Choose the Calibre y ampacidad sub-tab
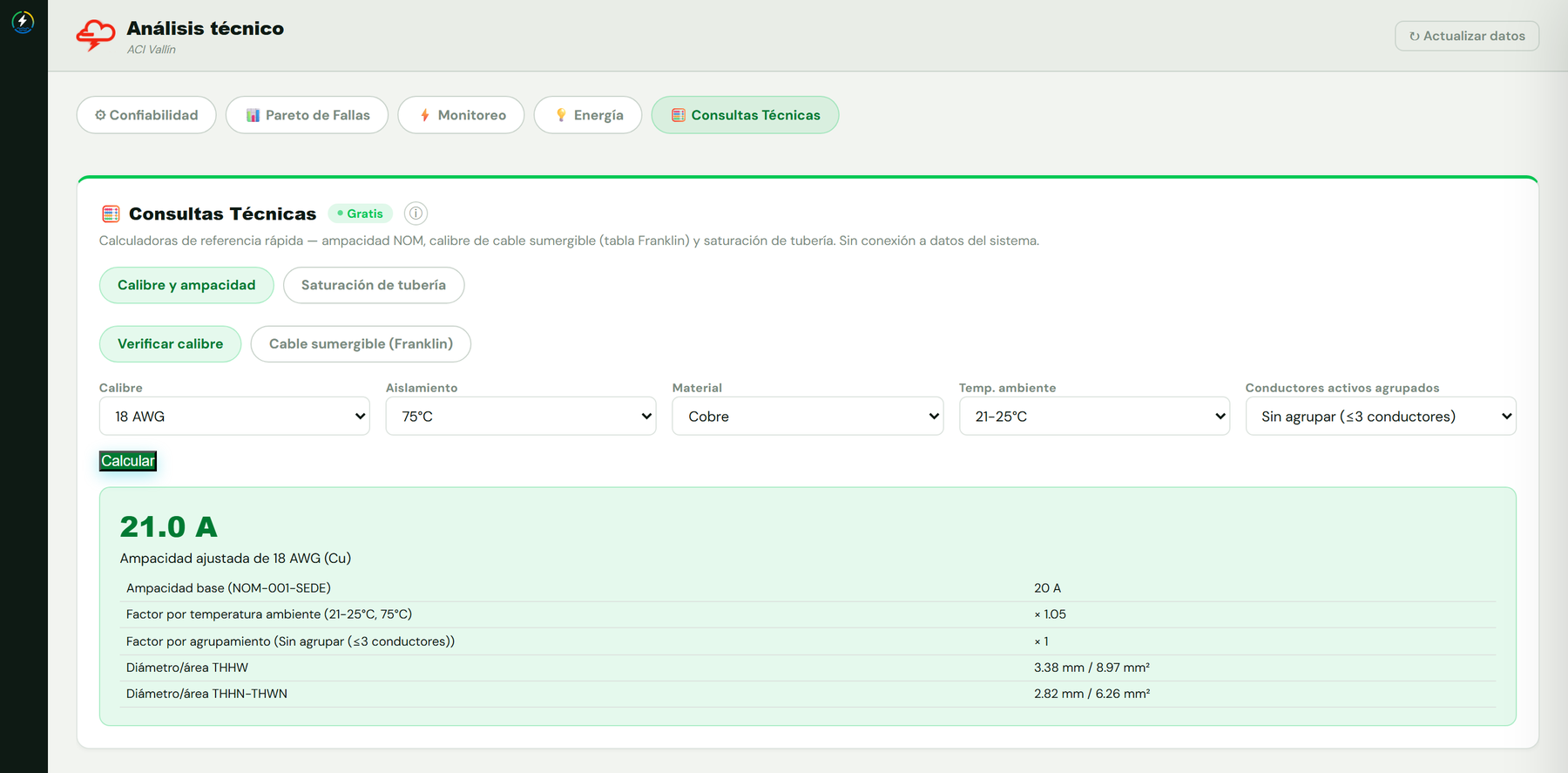 click(x=186, y=285)
